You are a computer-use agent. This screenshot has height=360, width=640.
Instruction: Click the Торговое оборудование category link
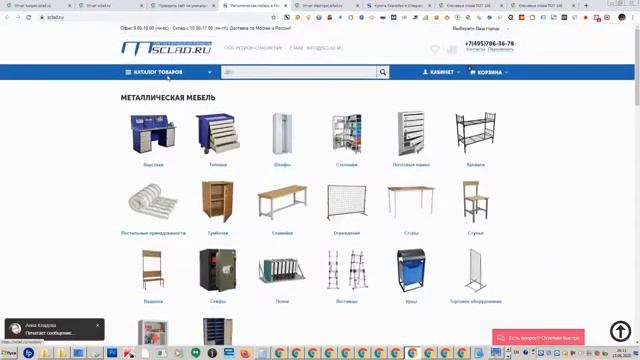pyautogui.click(x=476, y=301)
